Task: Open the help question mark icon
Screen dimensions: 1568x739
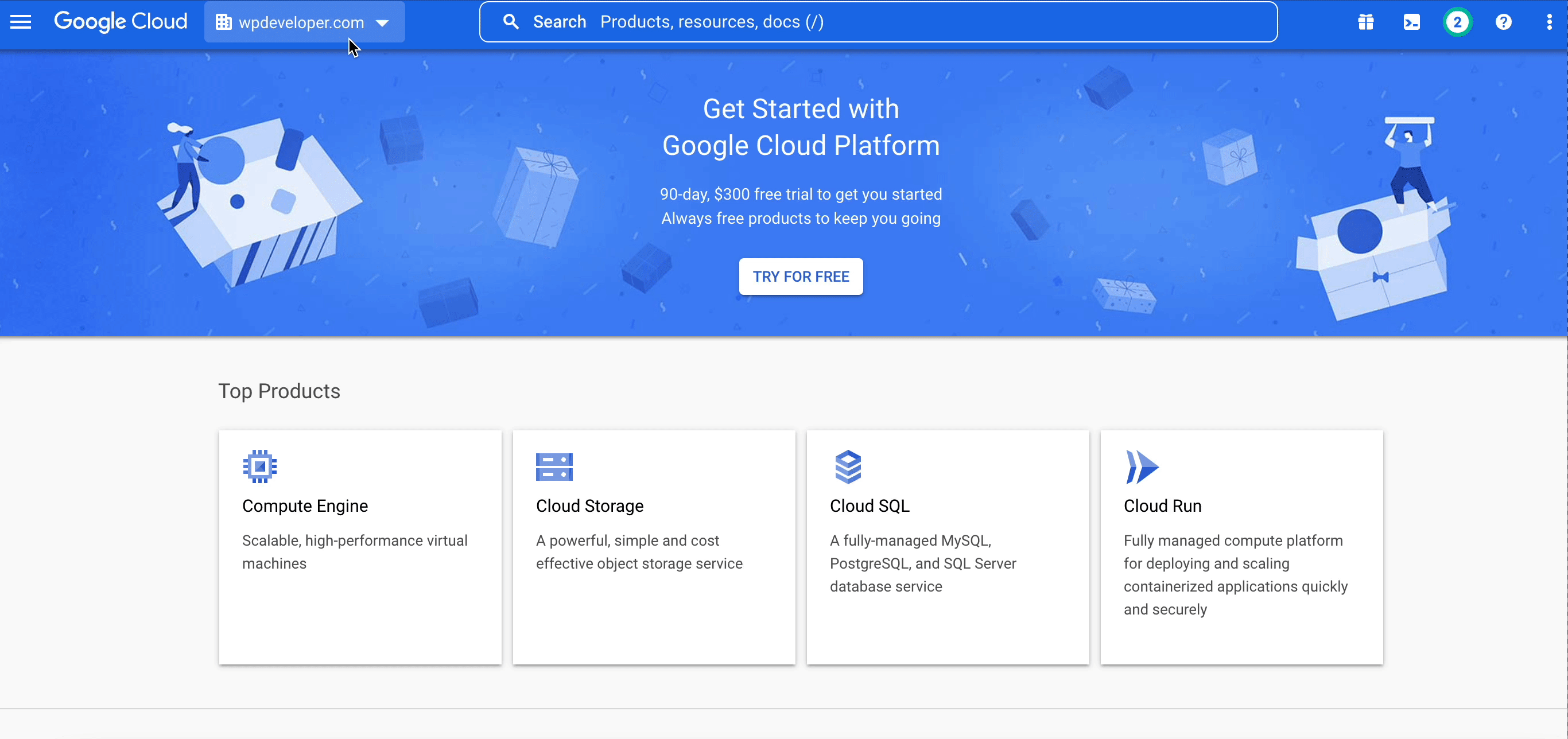Action: tap(1504, 22)
